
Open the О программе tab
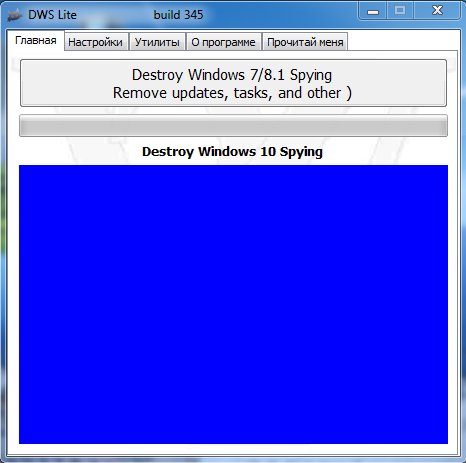tap(223, 42)
